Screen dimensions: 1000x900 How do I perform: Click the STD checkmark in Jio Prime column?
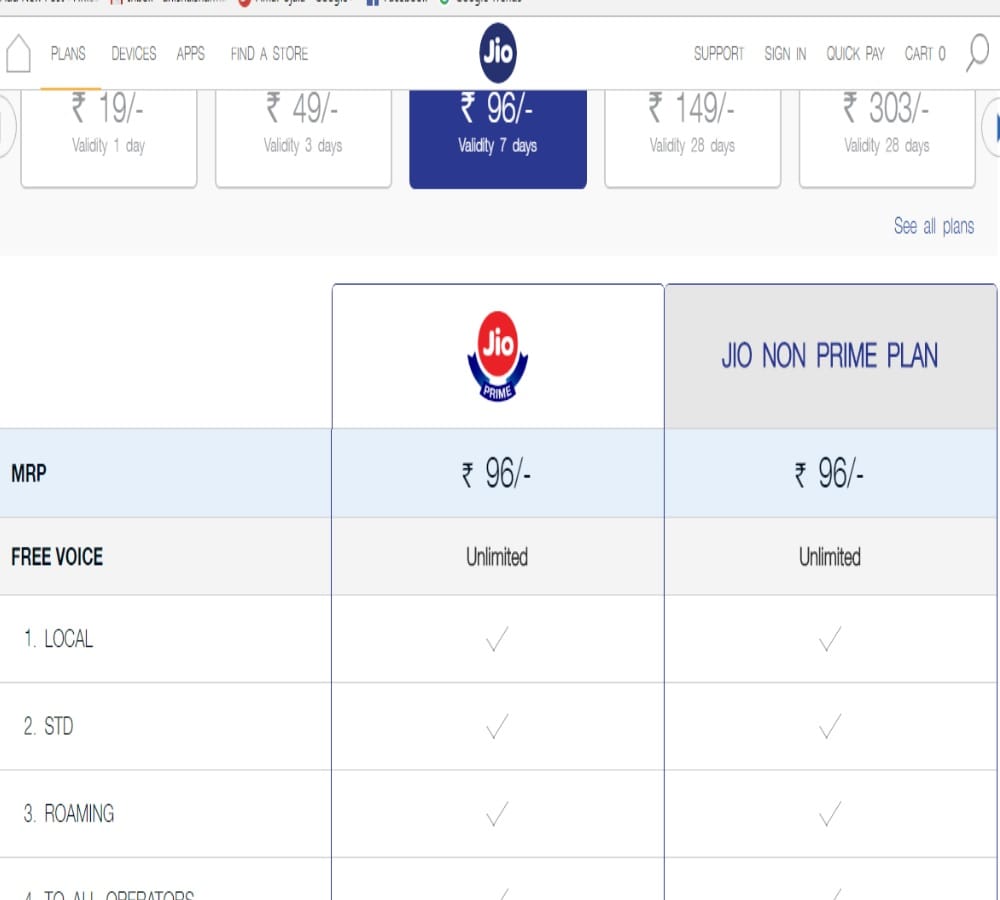tap(497, 726)
